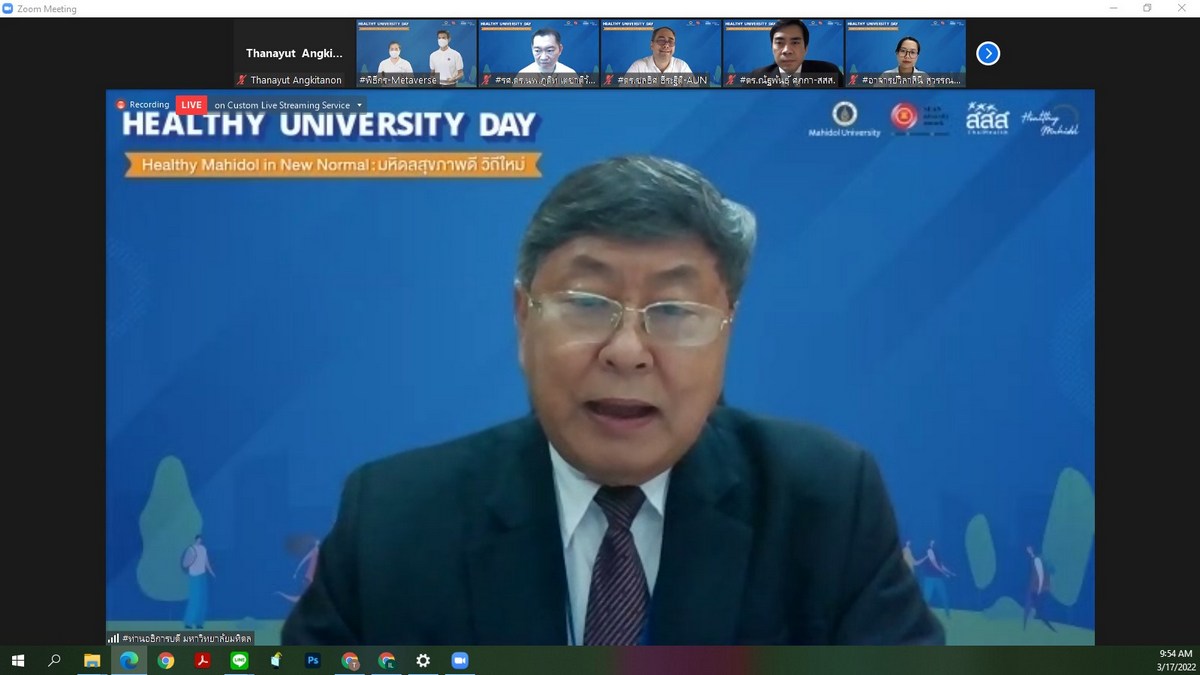This screenshot has height=675, width=1200.
Task: Select Thanayut Angkitanon participant tile
Action: [294, 53]
